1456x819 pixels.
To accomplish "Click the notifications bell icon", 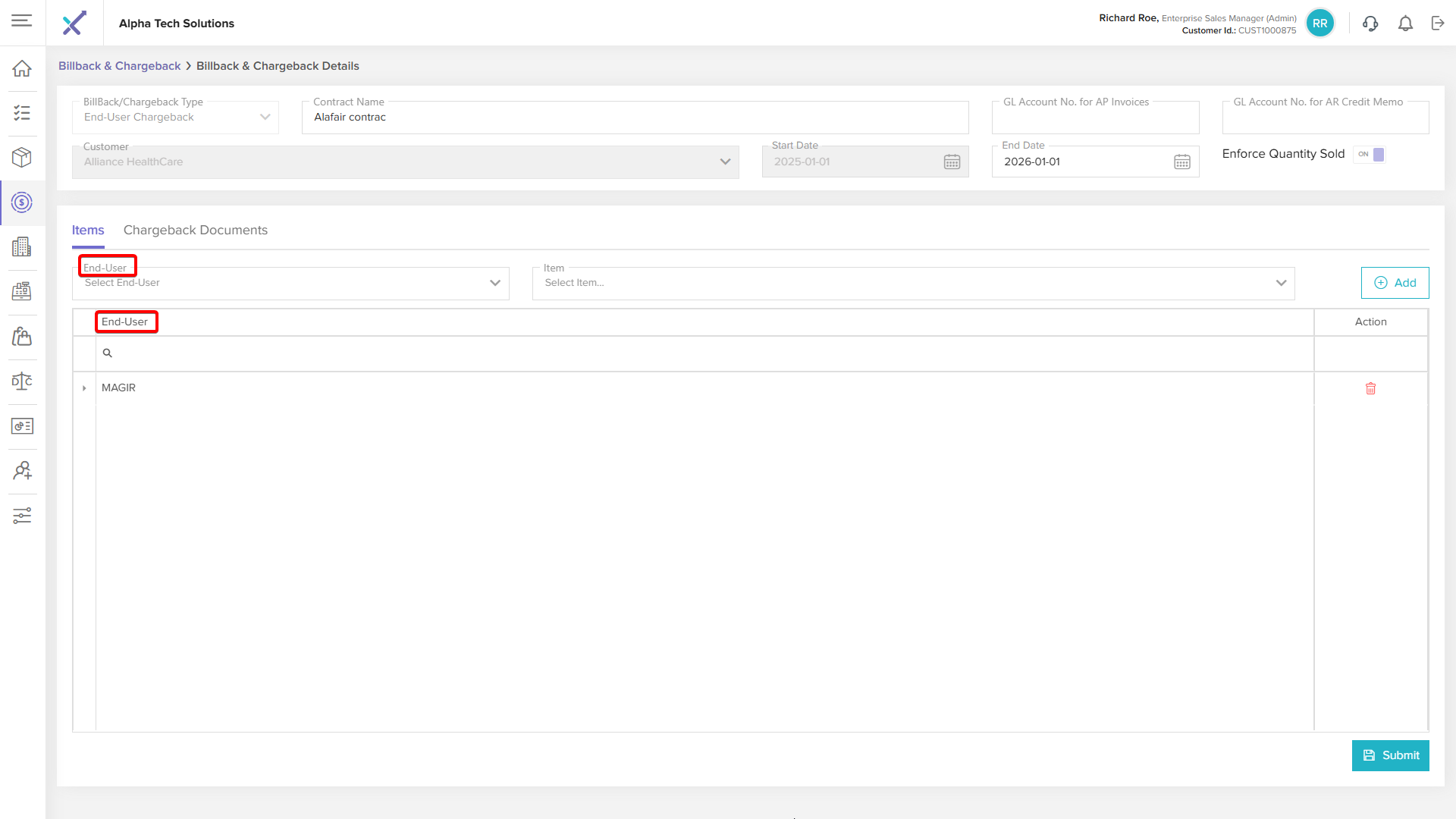I will (1405, 24).
